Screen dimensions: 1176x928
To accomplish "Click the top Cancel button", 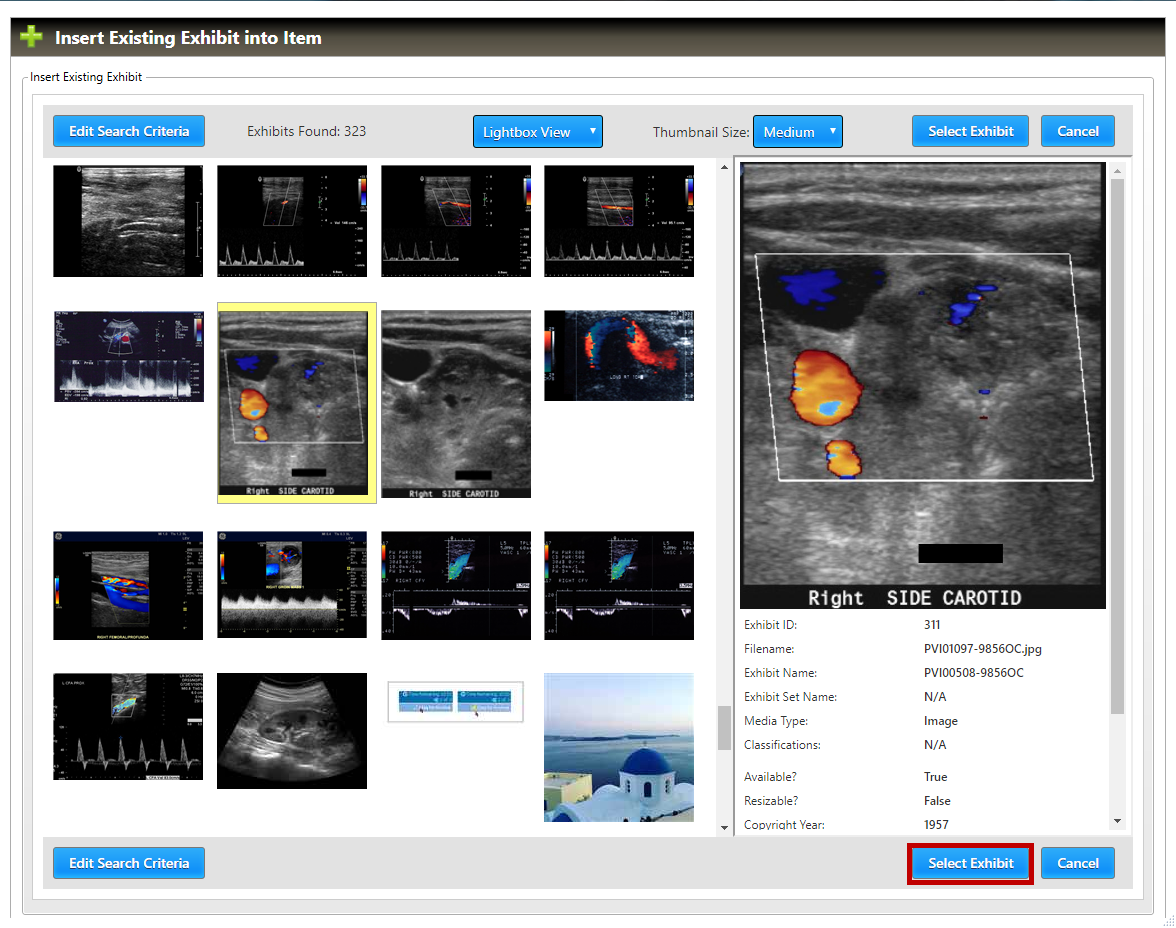I will (1077, 131).
